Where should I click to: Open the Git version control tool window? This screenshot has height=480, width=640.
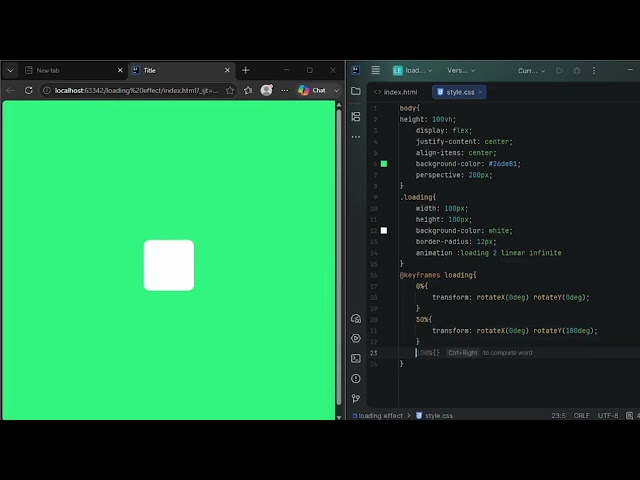pos(356,398)
